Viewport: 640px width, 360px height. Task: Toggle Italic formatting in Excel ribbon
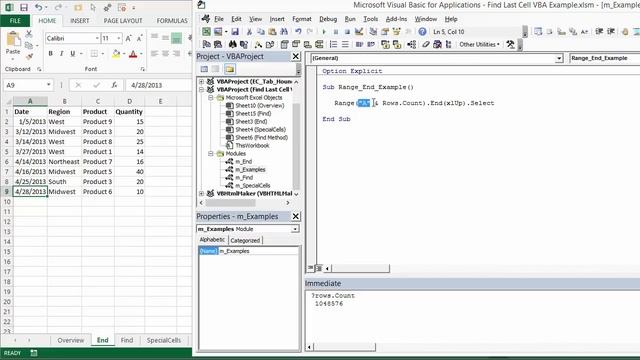point(62,53)
